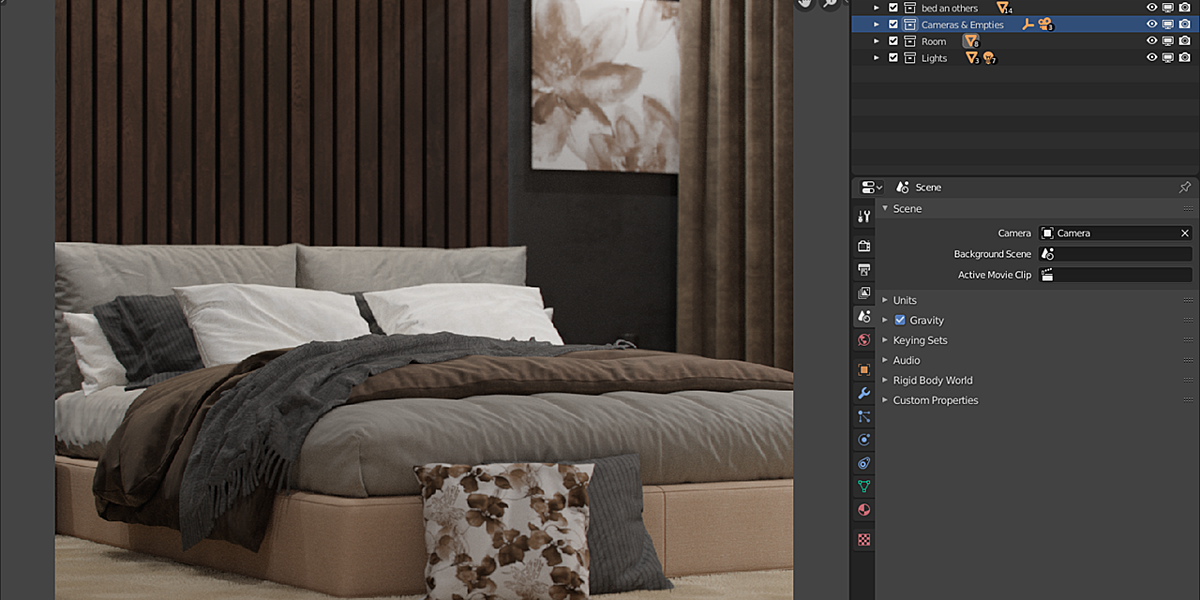This screenshot has height=600, width=1200.
Task: Exclude bed an others collection via checkbox
Action: pos(893,8)
